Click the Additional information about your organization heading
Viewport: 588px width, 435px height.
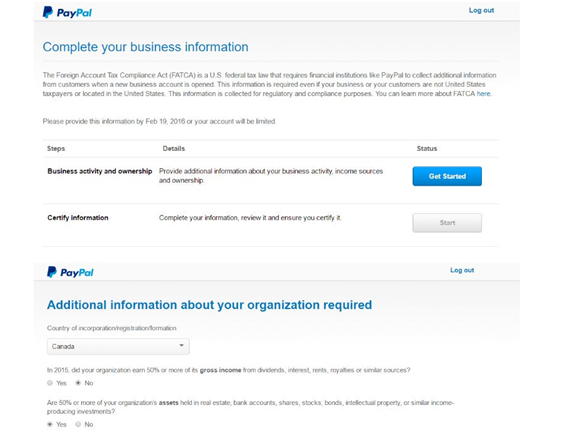(x=209, y=305)
